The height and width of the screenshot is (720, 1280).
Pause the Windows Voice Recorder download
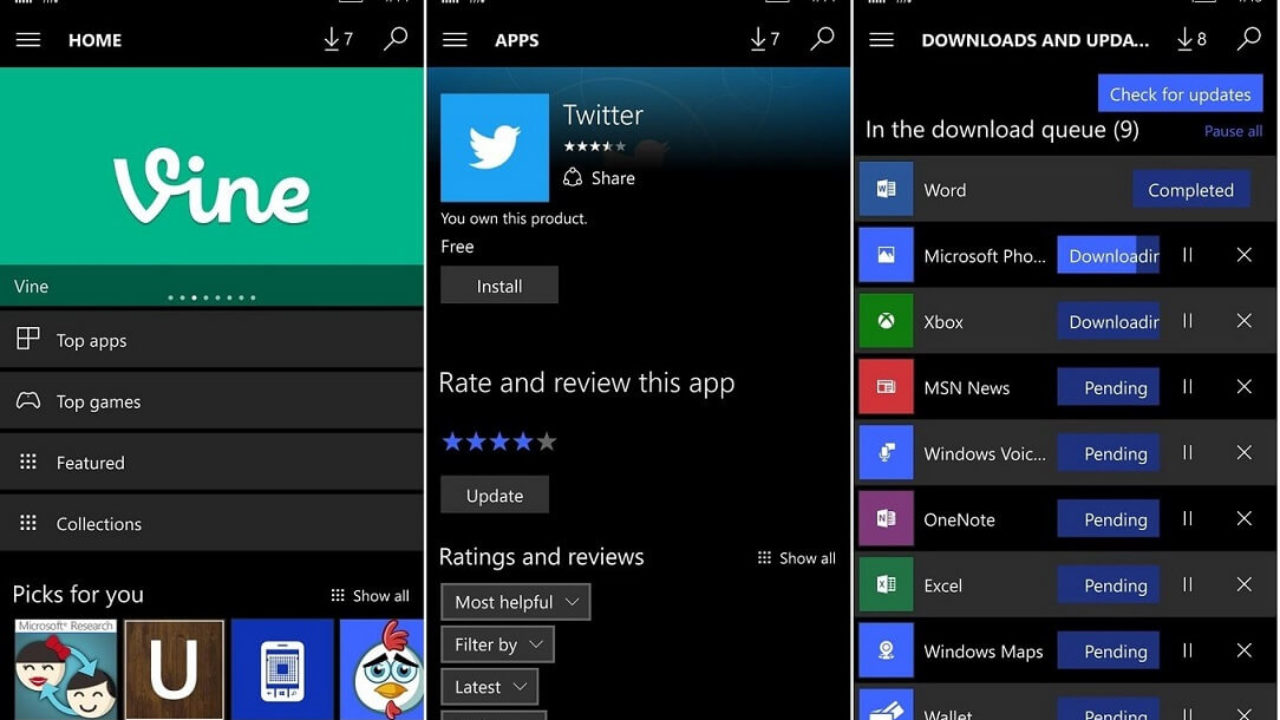pyautogui.click(x=1188, y=453)
